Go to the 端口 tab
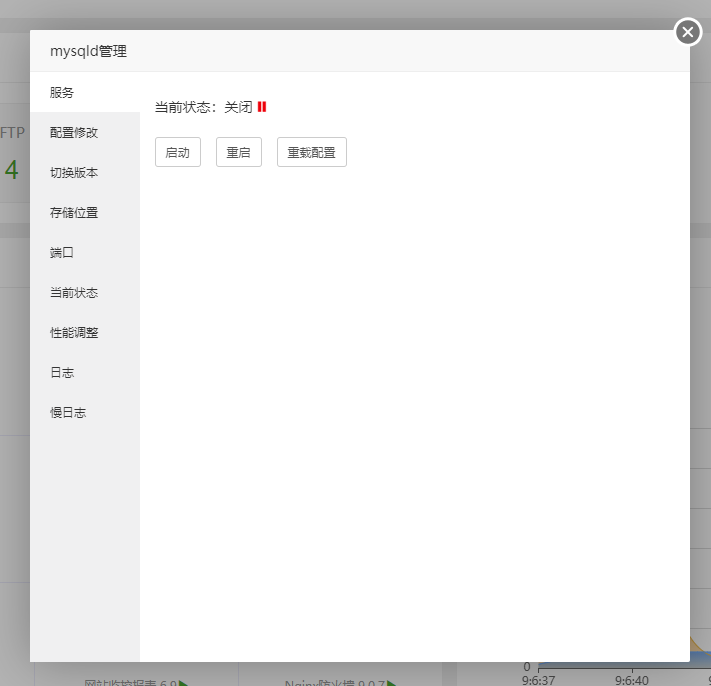Screen dimensions: 711x686 pos(85,253)
